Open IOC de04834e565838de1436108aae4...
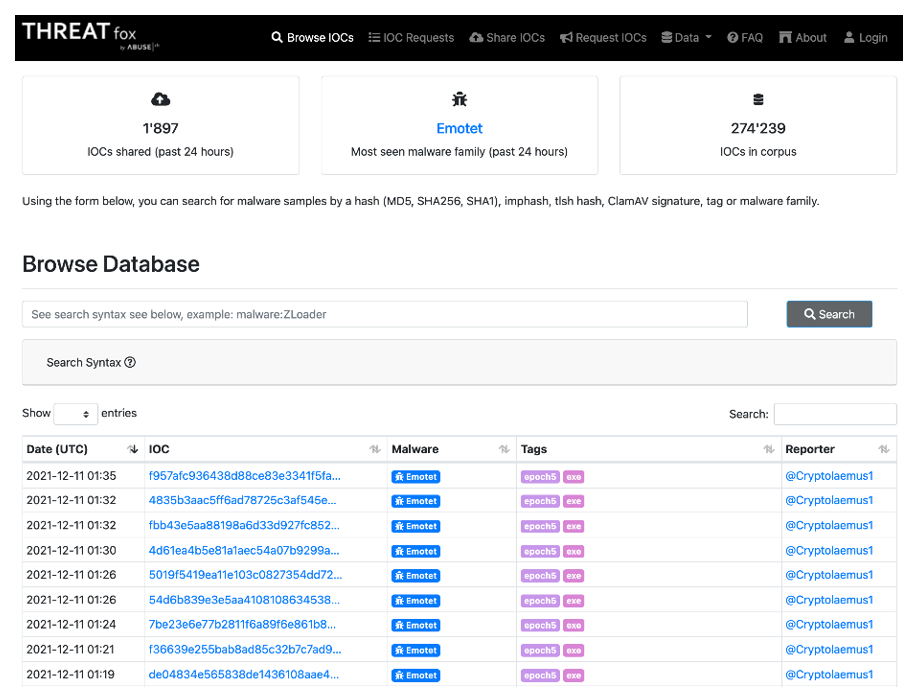The image size is (903, 693). coord(244,675)
